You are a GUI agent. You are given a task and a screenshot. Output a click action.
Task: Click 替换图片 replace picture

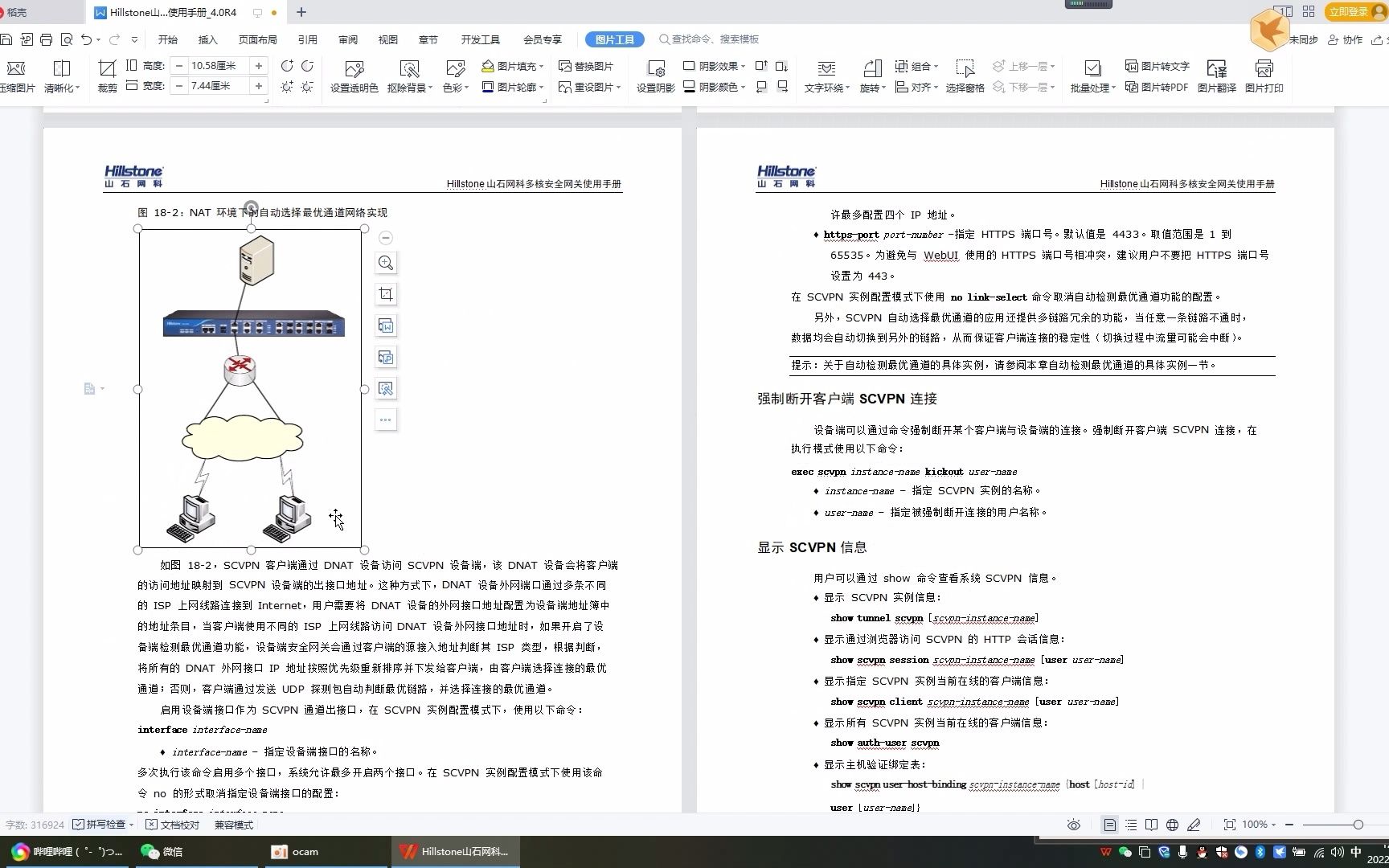click(x=586, y=66)
